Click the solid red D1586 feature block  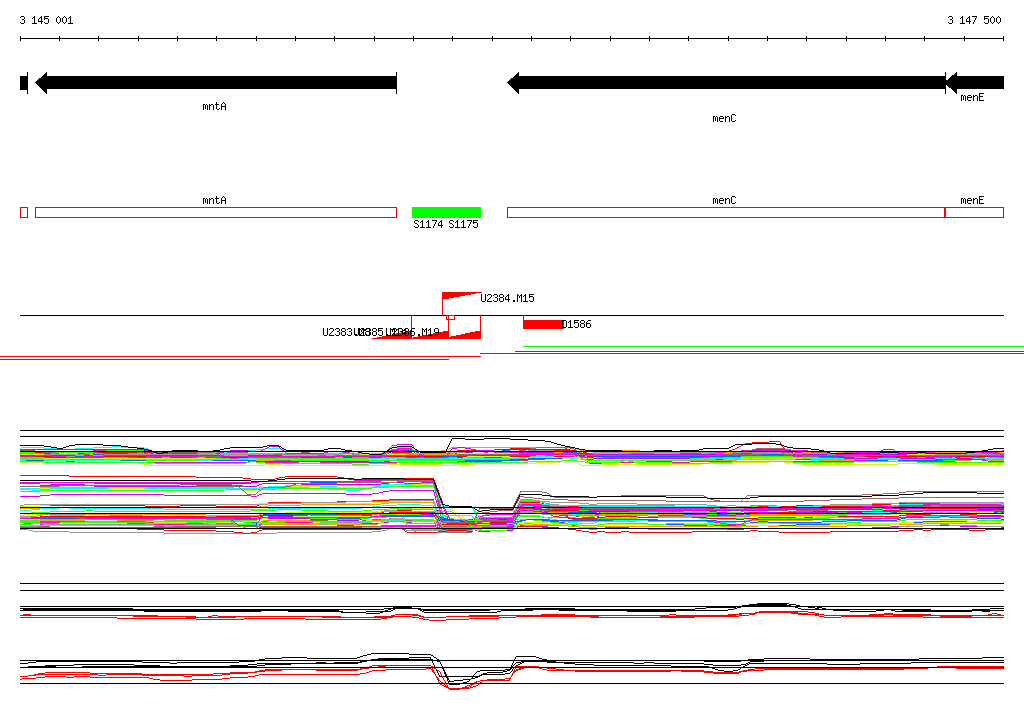543,325
